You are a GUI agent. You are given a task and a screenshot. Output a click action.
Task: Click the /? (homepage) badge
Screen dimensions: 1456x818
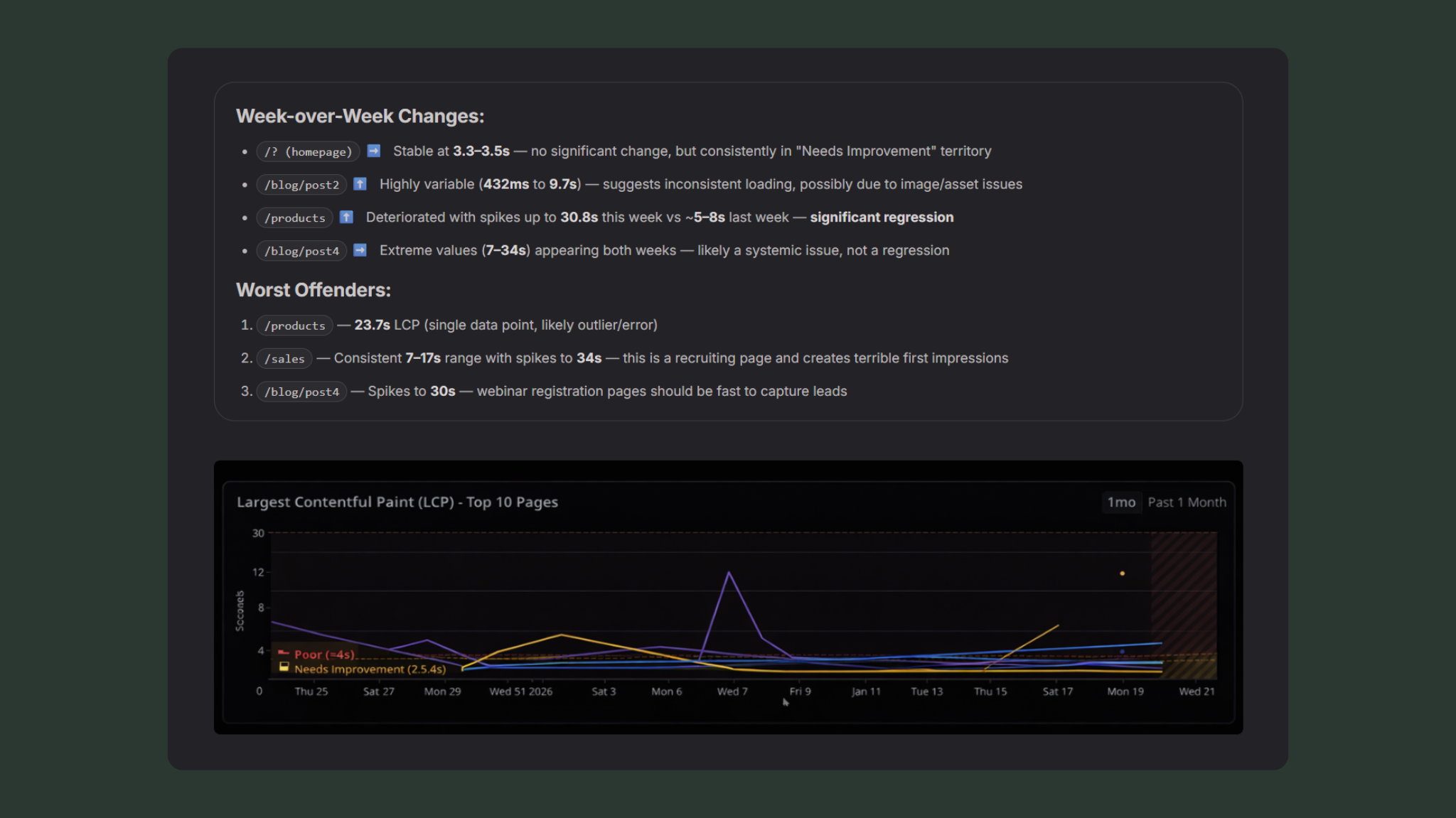307,151
